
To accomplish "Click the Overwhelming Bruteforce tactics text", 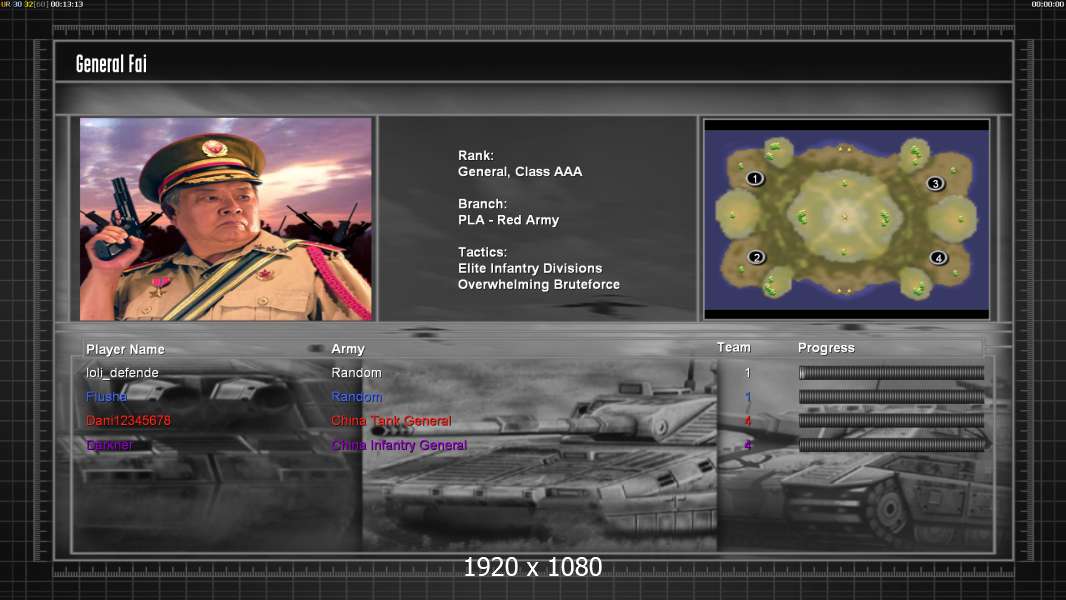I will tap(538, 285).
